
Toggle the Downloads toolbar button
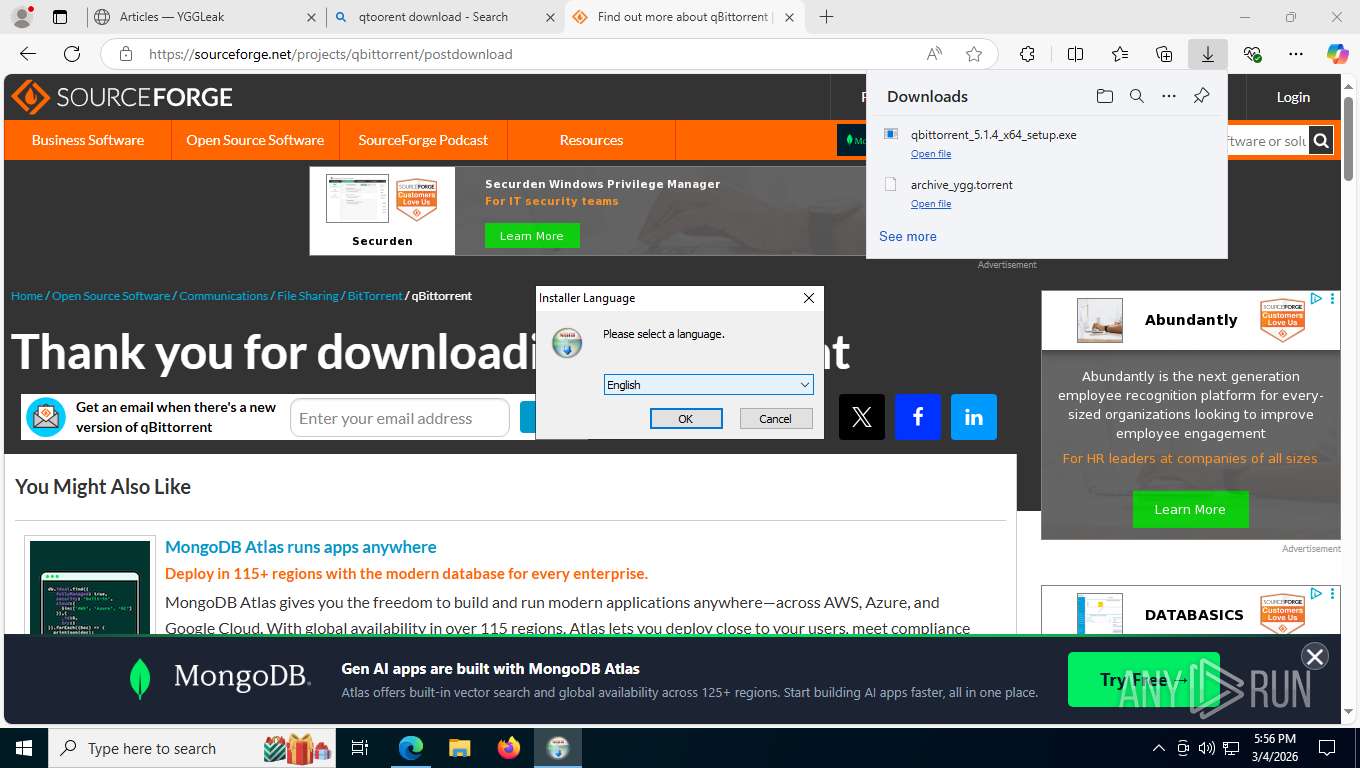point(1208,54)
